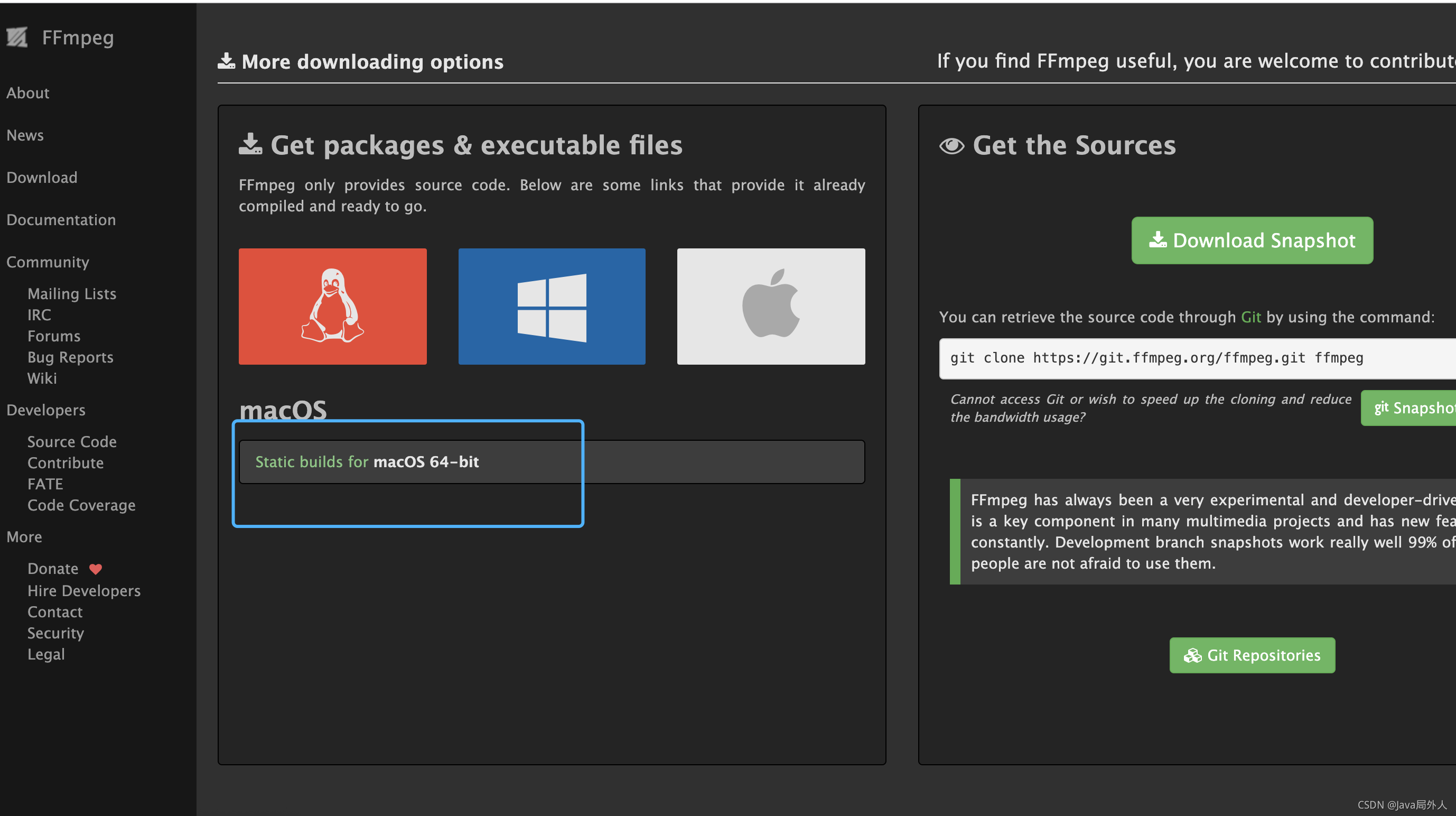The image size is (1456, 816).
Task: Click download icon beside Get packages heading
Action: 250,145
